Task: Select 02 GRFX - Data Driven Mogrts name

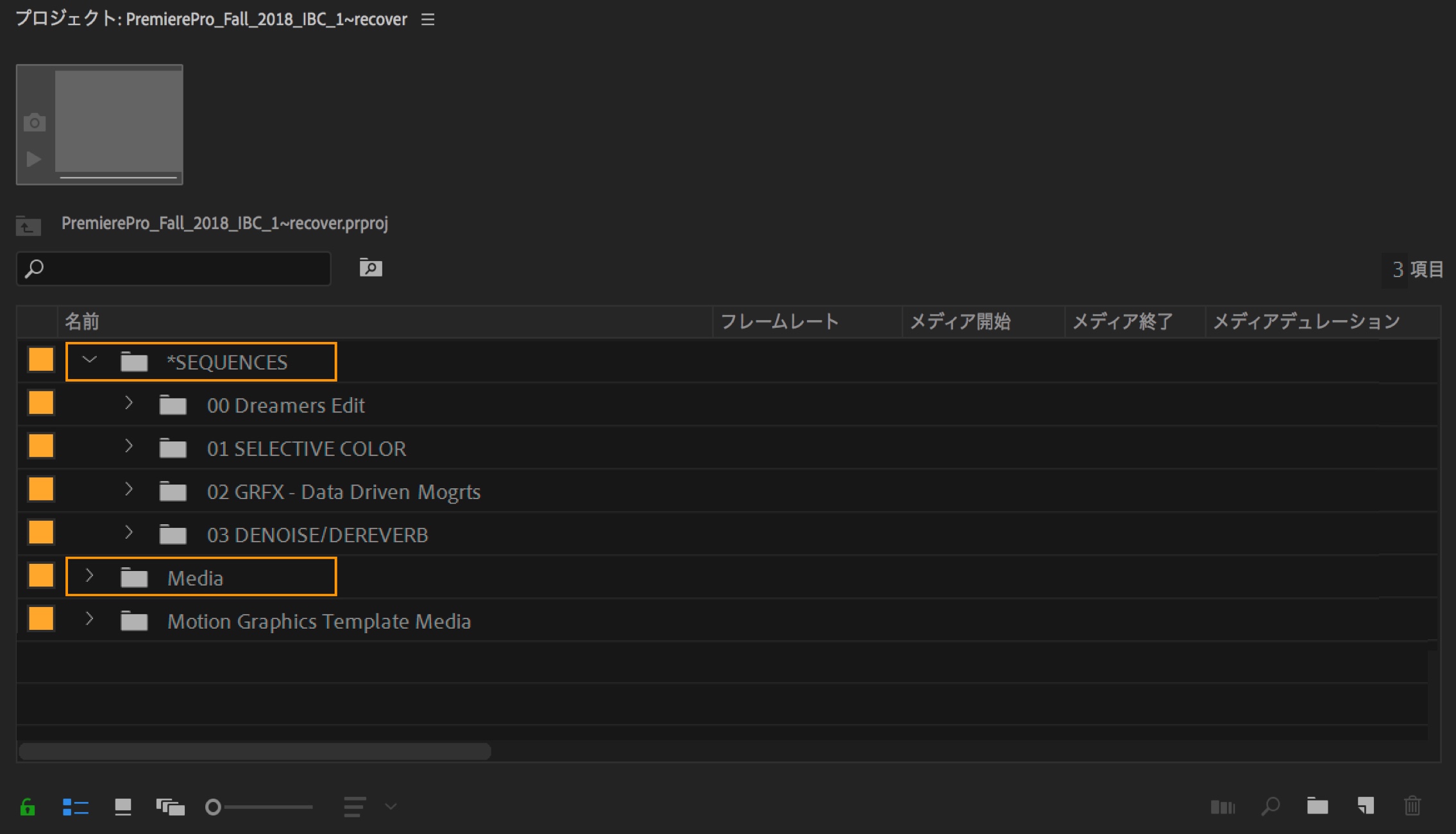Action: coord(344,492)
